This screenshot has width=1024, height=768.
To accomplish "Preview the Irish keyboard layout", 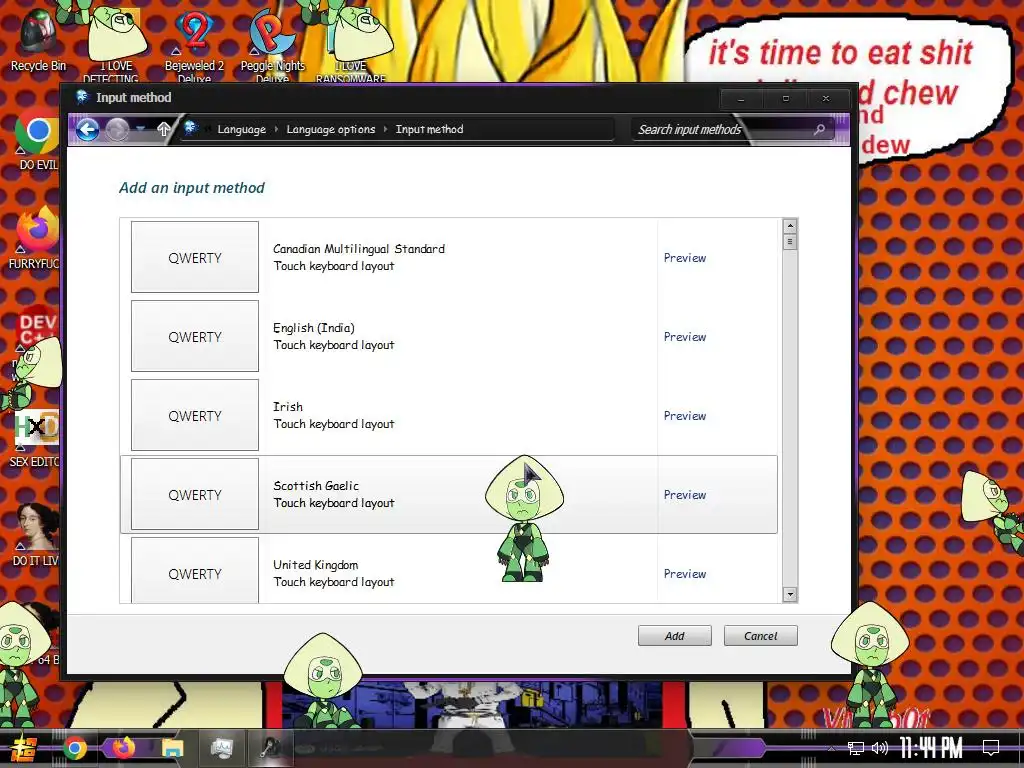I will coord(685,415).
